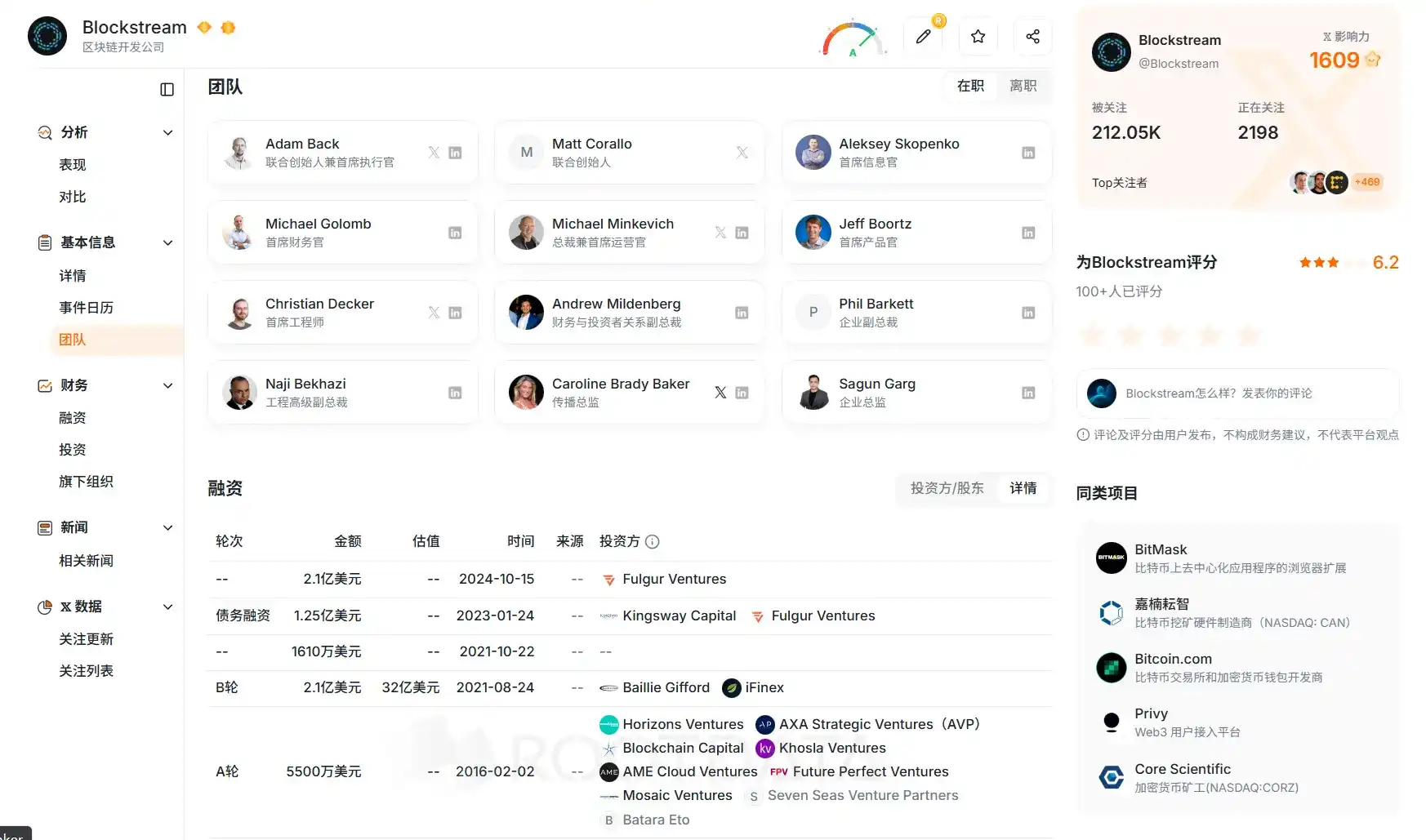Viewport: 1426px width, 840px height.
Task: Open the 嘉楠耘智 similar project entry
Action: pos(1239,613)
